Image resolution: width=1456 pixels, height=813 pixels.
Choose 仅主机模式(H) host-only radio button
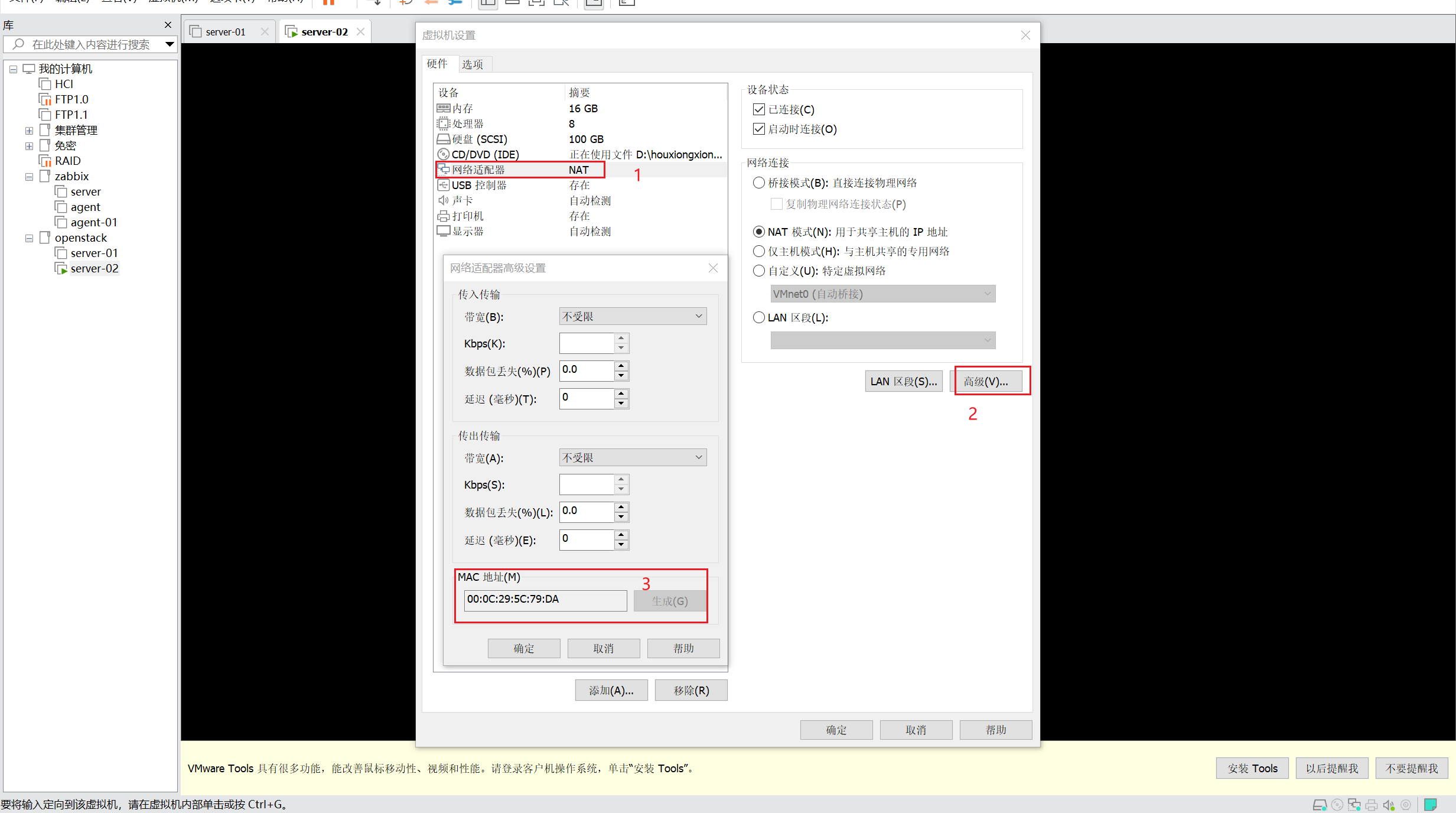pyautogui.click(x=759, y=251)
